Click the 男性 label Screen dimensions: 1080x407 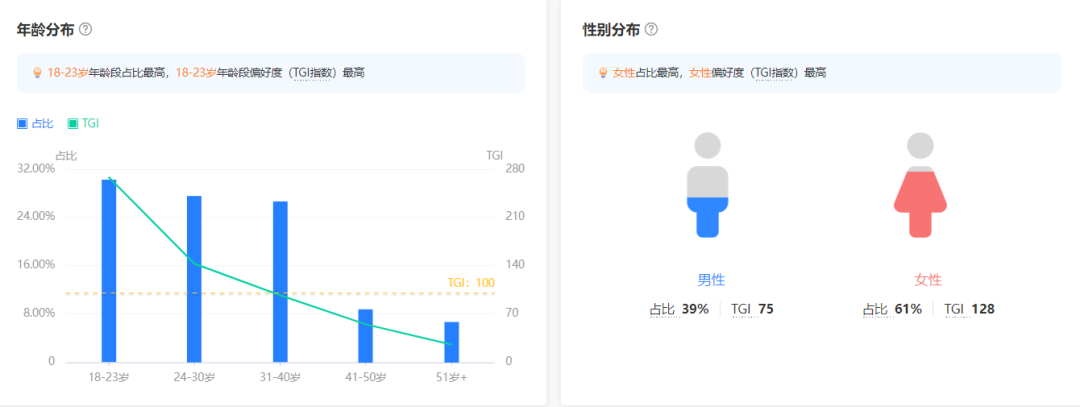(711, 280)
